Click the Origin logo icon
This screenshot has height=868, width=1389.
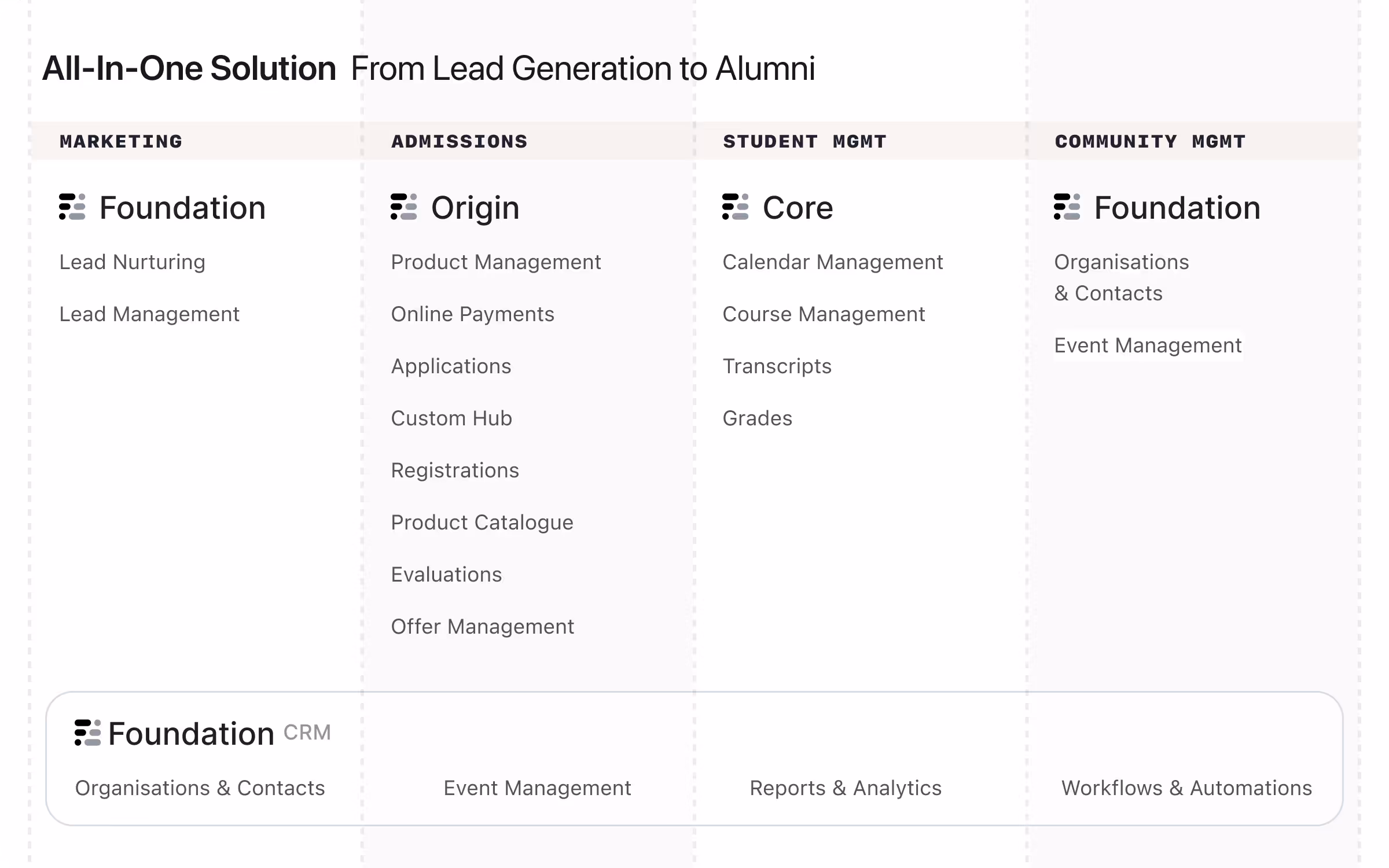[404, 207]
